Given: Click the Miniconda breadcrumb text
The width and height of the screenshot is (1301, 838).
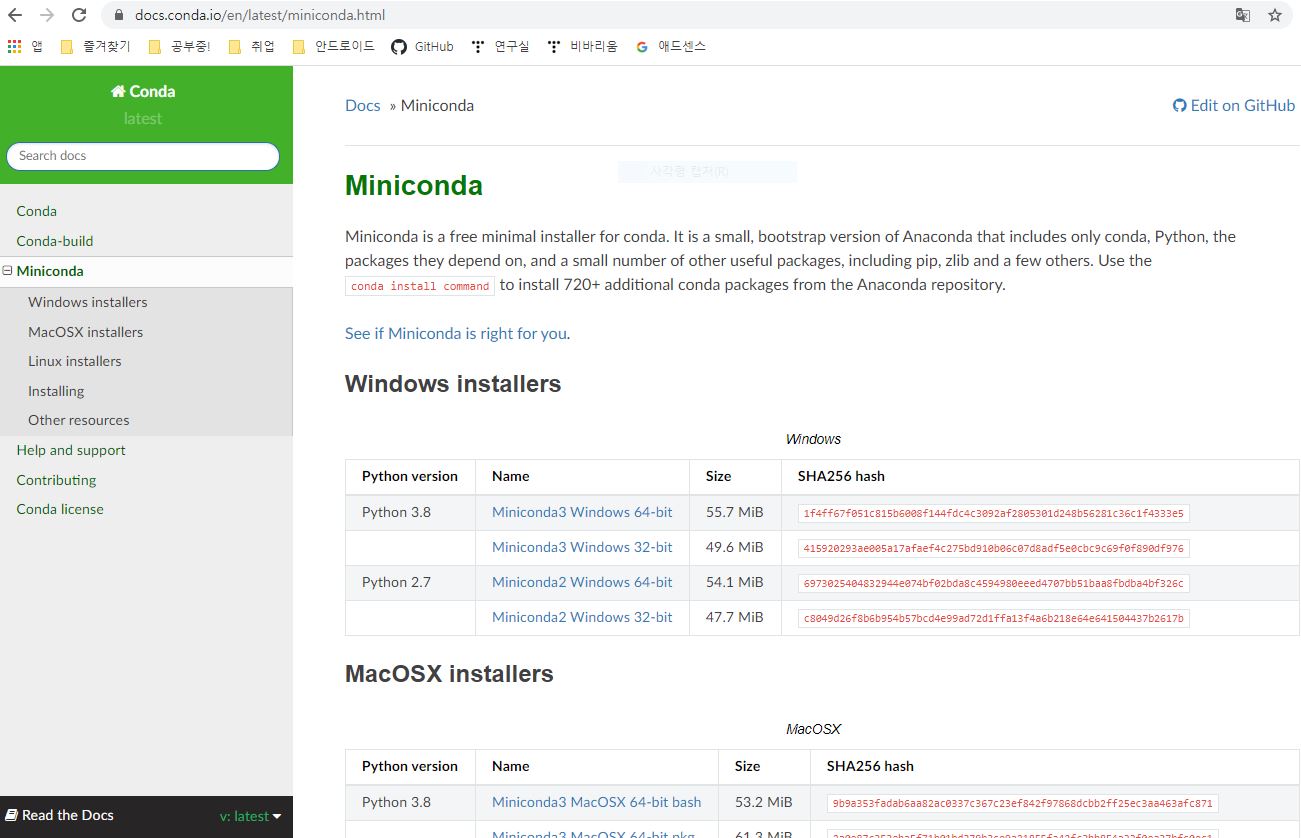Looking at the screenshot, I should click(x=438, y=106).
